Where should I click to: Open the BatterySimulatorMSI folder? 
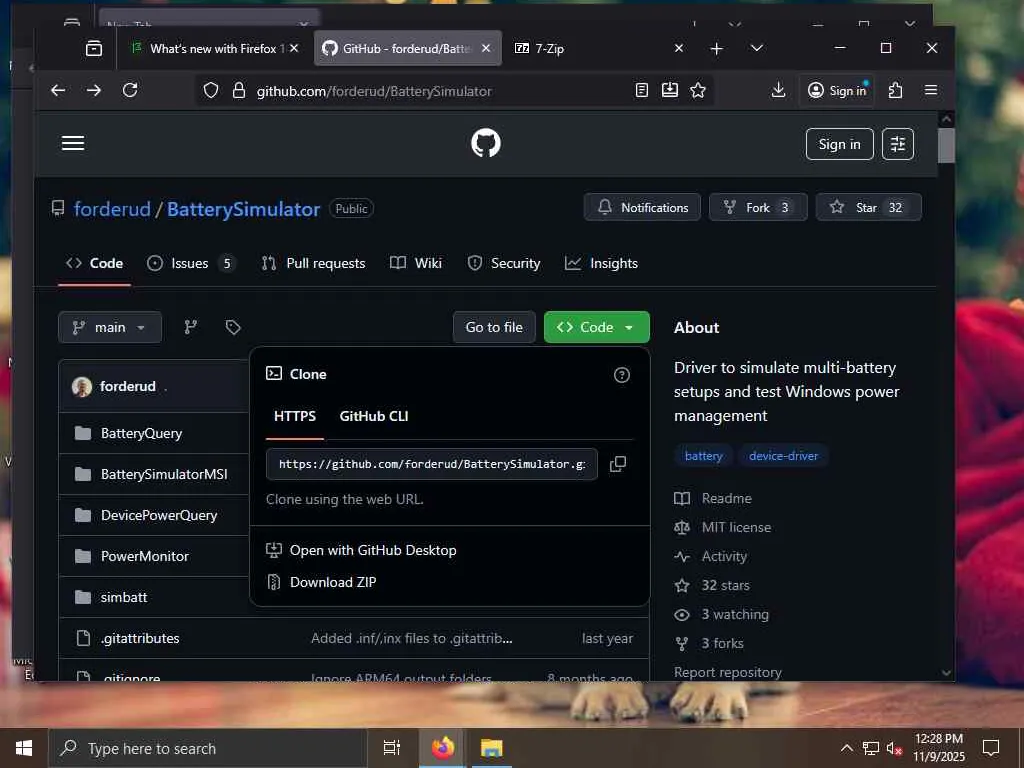click(164, 474)
